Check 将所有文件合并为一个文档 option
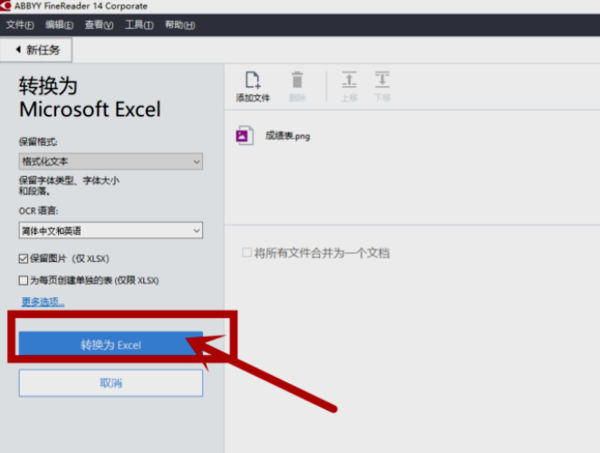 click(247, 253)
